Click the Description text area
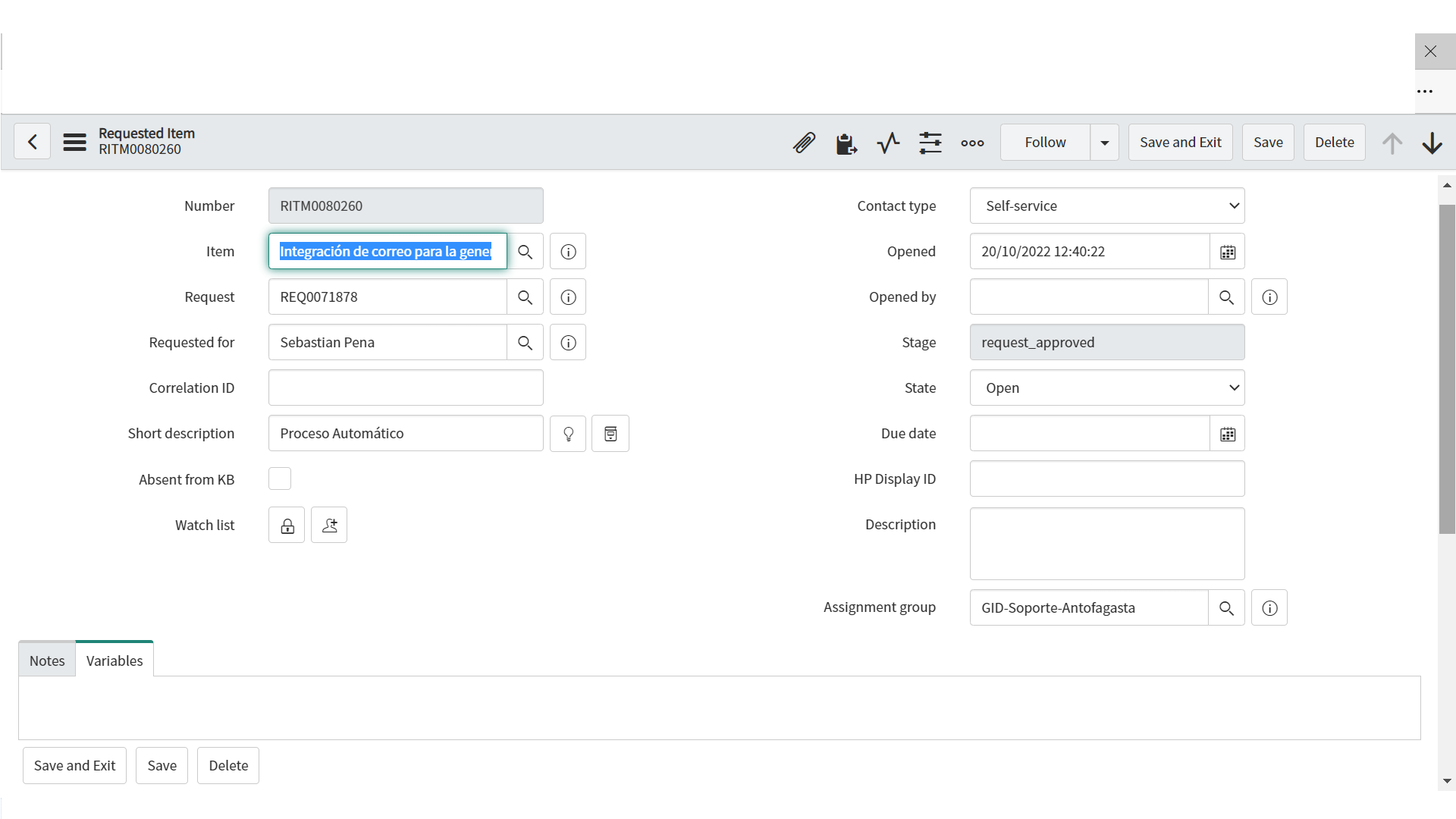The width and height of the screenshot is (1456, 819). coord(1107,544)
